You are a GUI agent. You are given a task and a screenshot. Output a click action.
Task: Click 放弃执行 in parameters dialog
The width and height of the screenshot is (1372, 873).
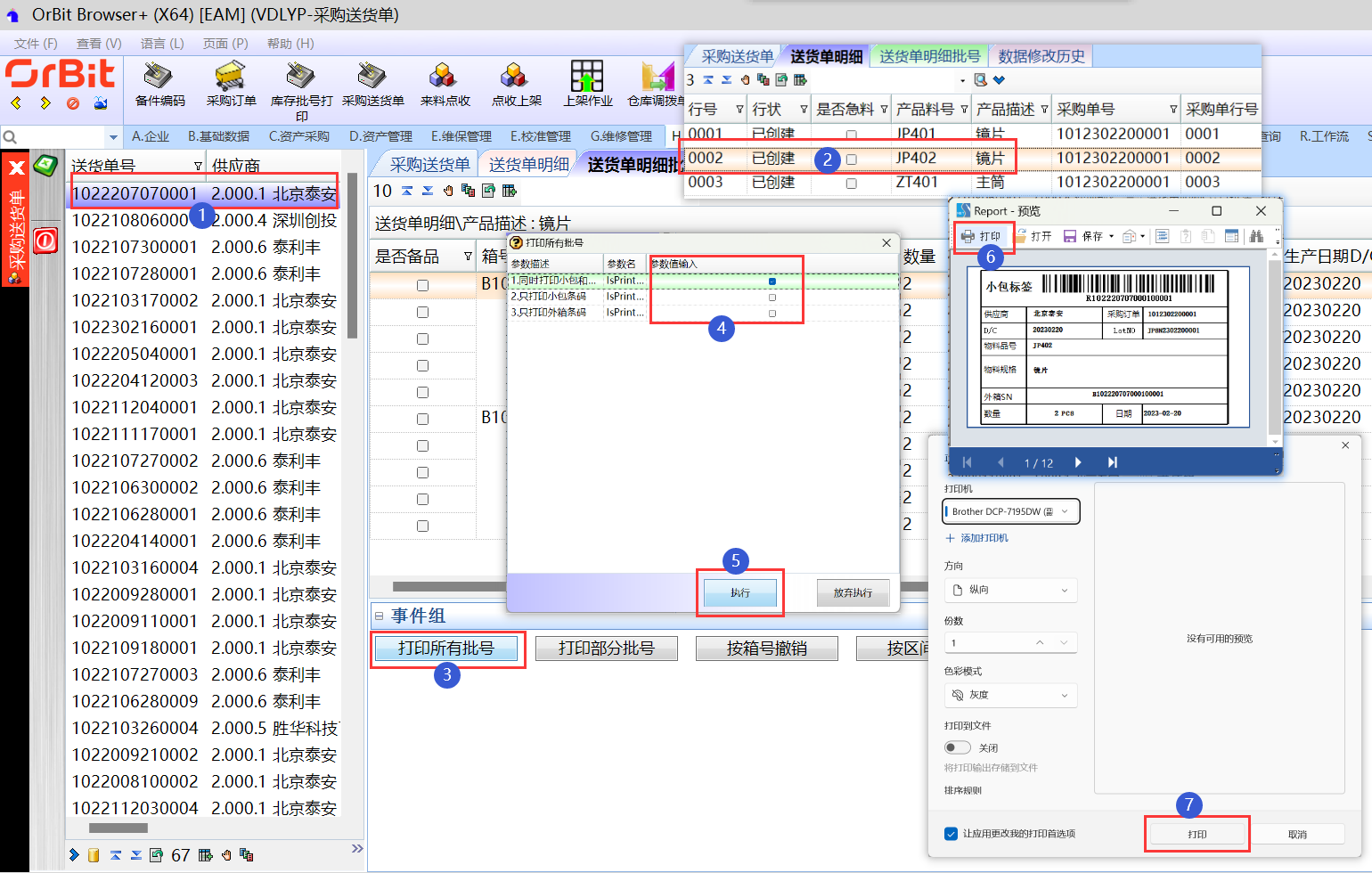click(853, 592)
